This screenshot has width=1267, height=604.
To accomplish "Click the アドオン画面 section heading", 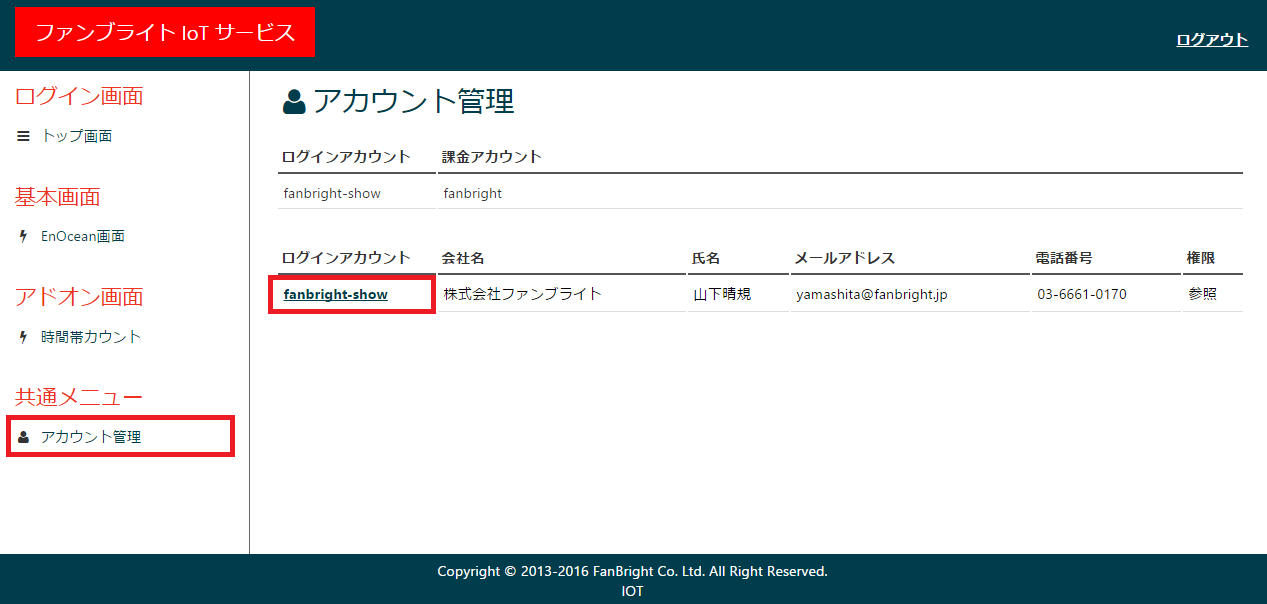I will [79, 297].
